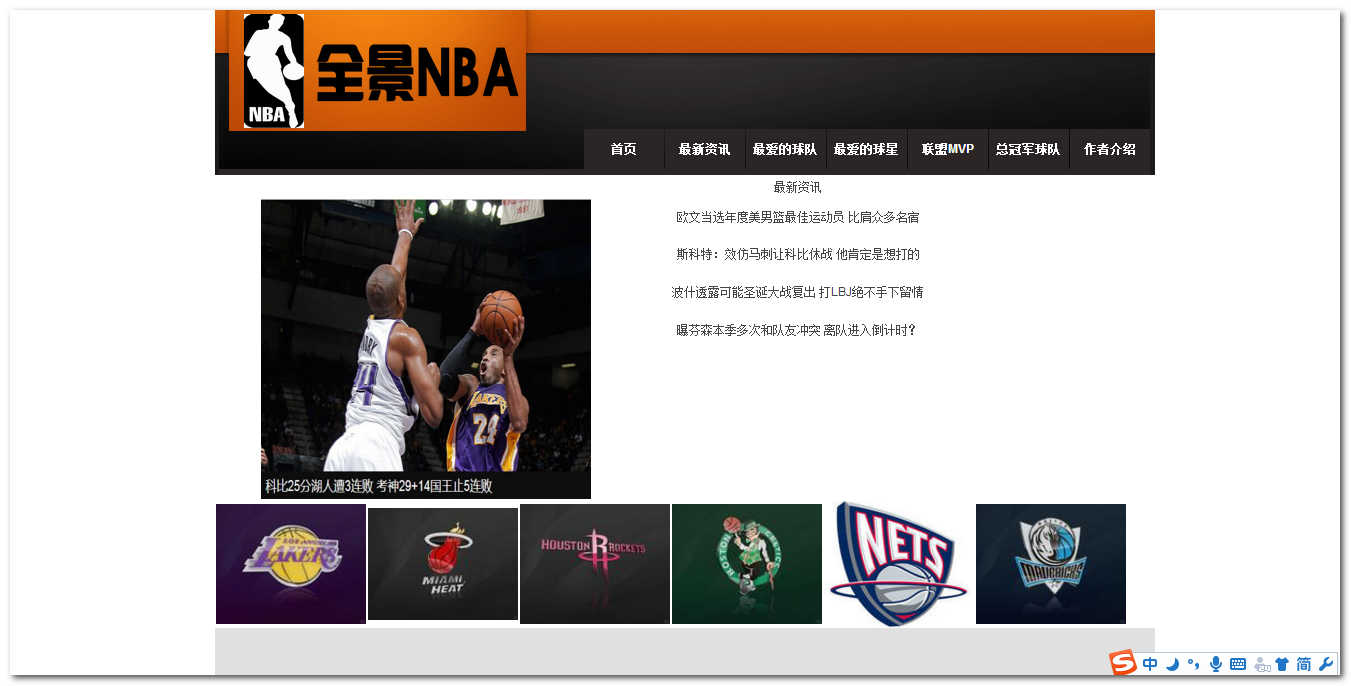Image resolution: width=1351 pixels, height=686 pixels.
Task: Select the Miami Heat team logo
Action: coord(443,564)
